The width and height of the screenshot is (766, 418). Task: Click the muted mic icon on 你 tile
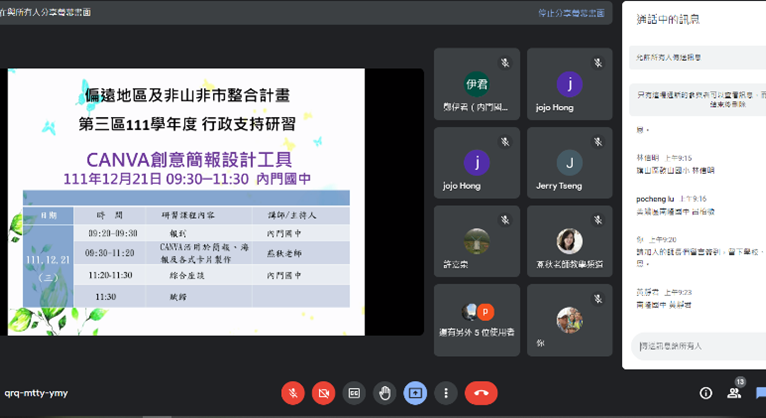pyautogui.click(x=598, y=299)
